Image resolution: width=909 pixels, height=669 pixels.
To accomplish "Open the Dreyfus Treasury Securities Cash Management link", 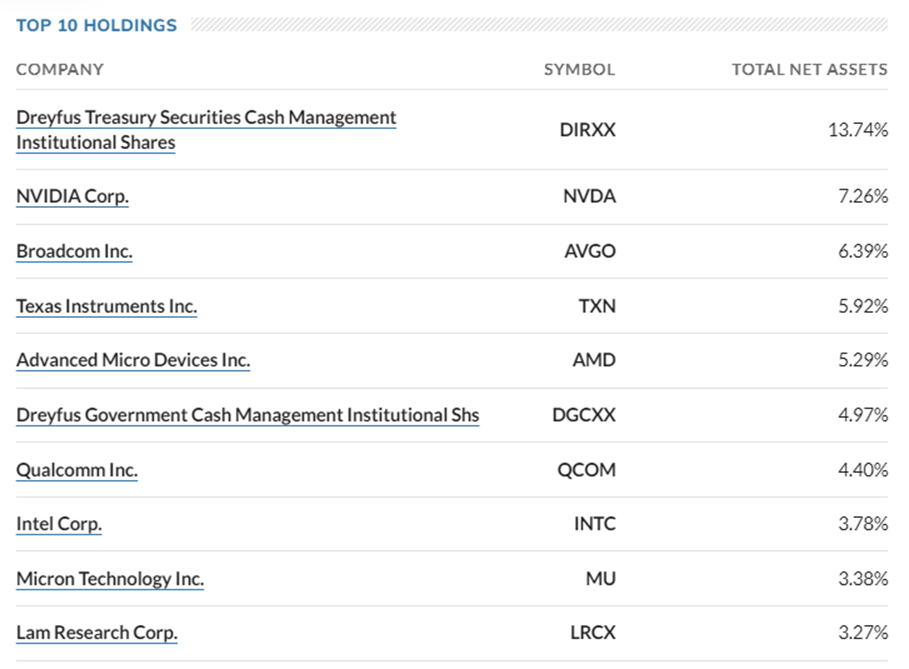I will pyautogui.click(x=206, y=118).
